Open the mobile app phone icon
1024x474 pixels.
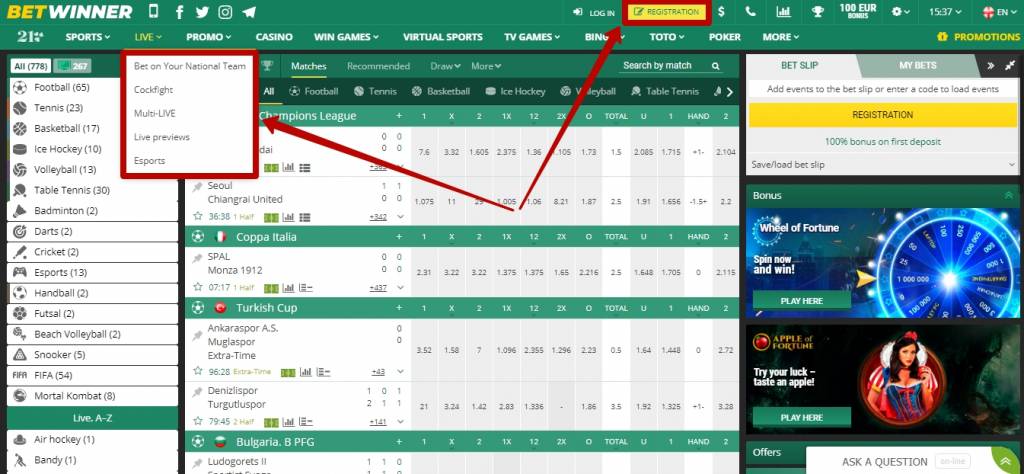(153, 12)
